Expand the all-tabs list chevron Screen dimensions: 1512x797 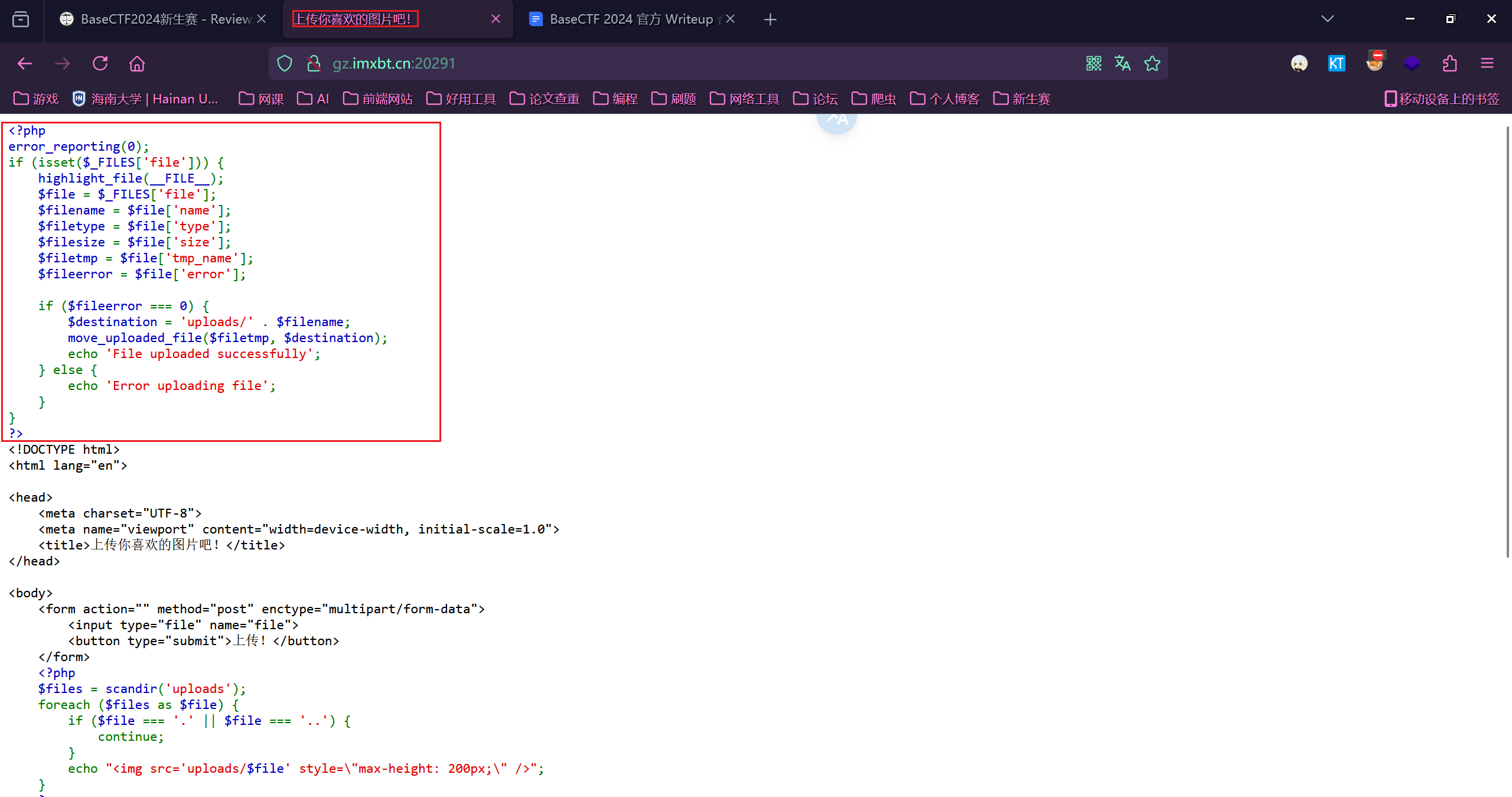coord(1327,18)
